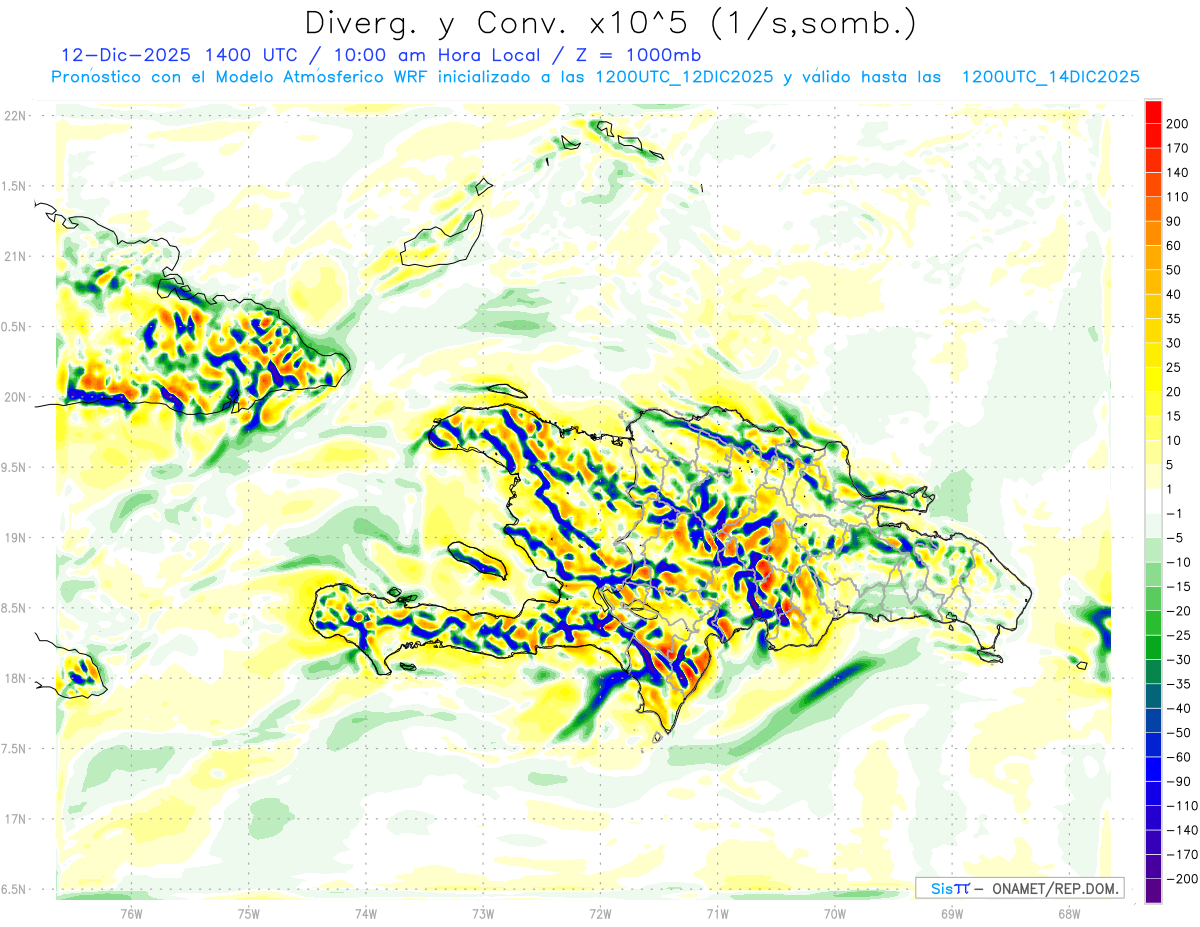
Task: Click the positive colorbar value '90'
Action: pos(1174,221)
